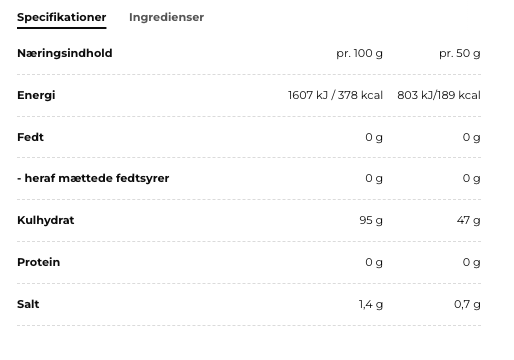This screenshot has width=514, height=360.
Task: Switch to the Ingredienser tab
Action: tap(166, 17)
